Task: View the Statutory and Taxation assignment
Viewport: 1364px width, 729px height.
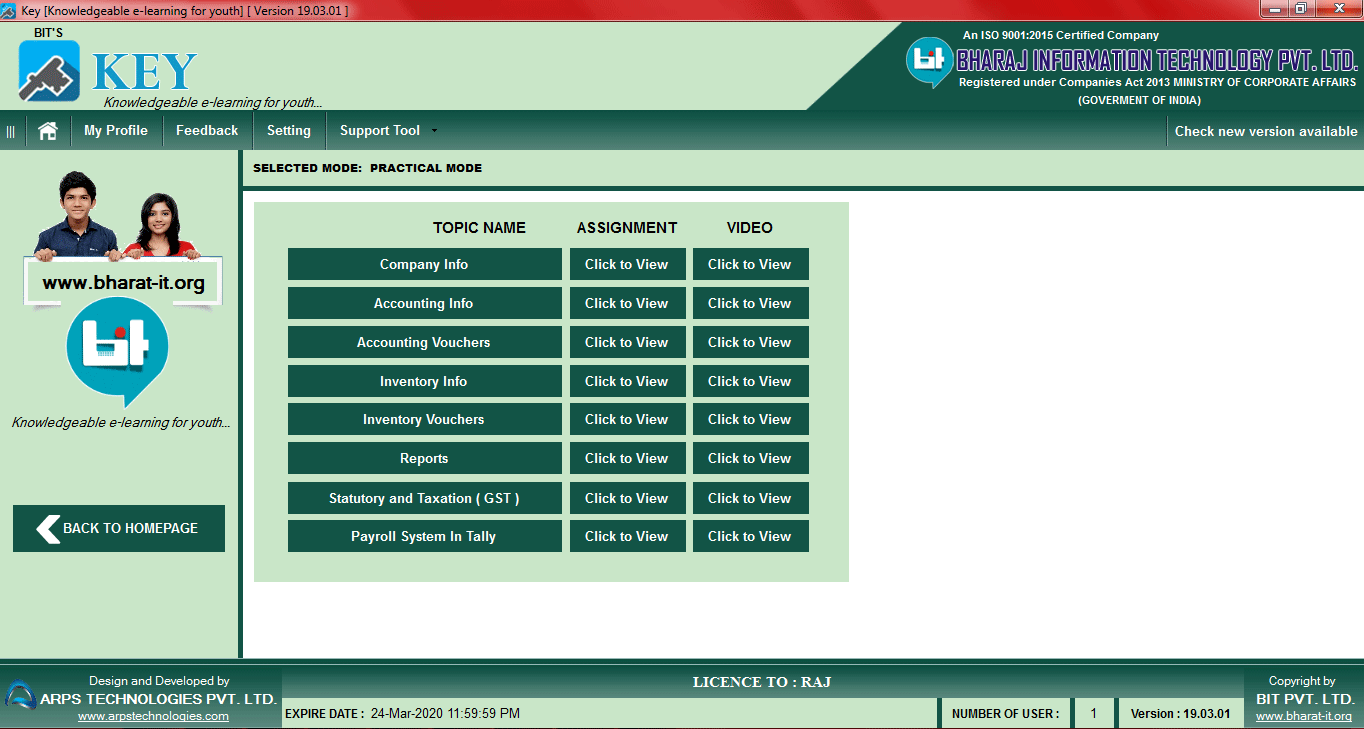Action: tap(628, 498)
